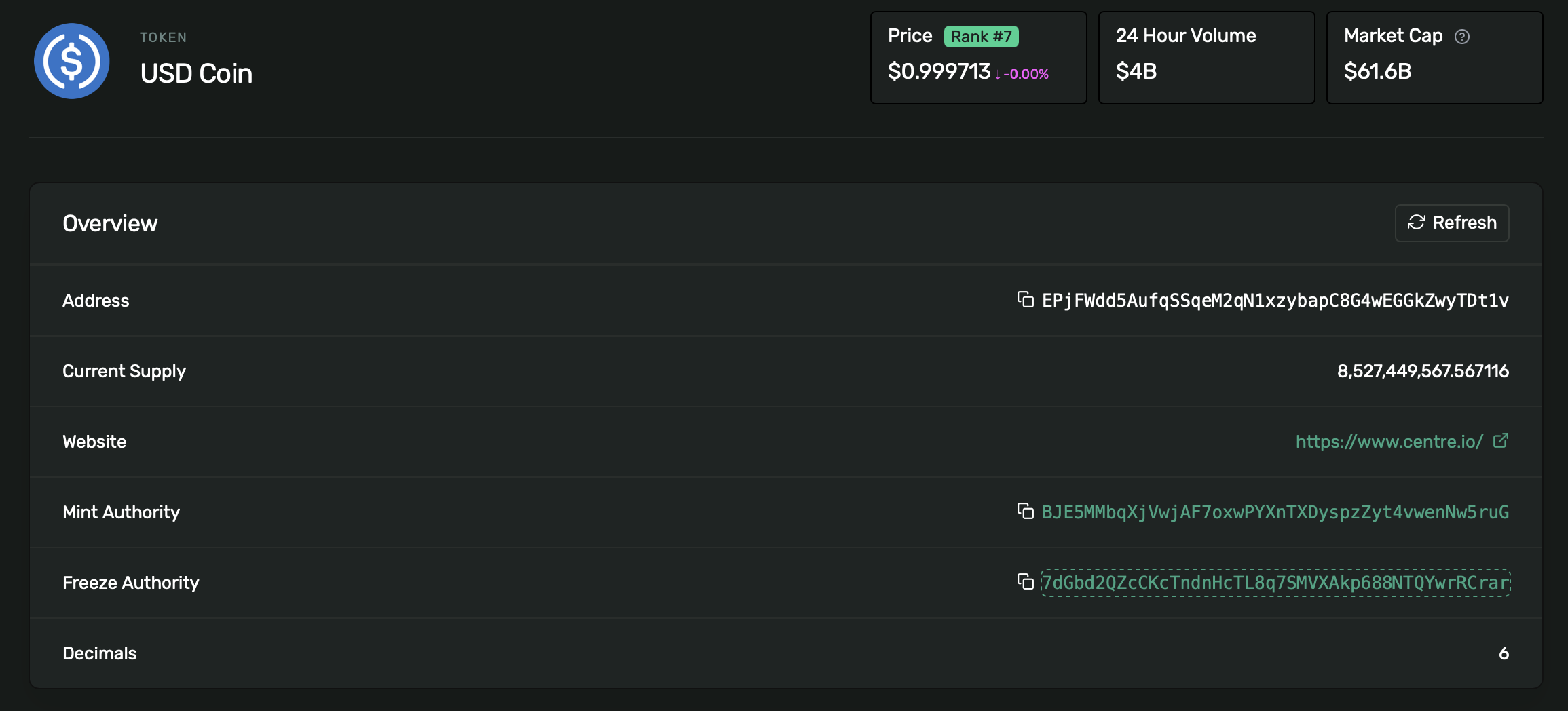
Task: Refresh the Overview panel
Action: point(1452,223)
